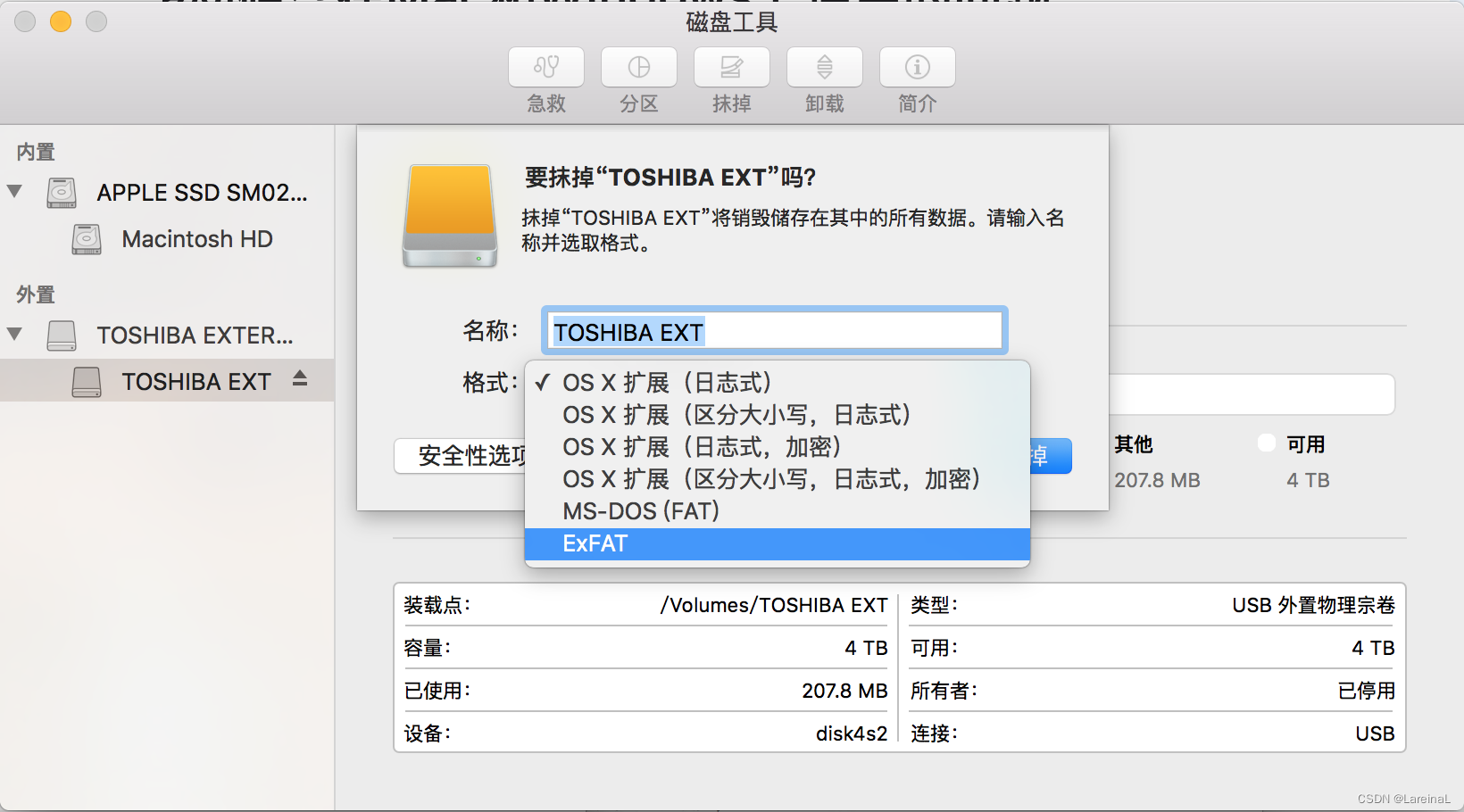
Task: Choose OS X 扩展（区分大小写，日志式，加密）
Action: [x=778, y=479]
